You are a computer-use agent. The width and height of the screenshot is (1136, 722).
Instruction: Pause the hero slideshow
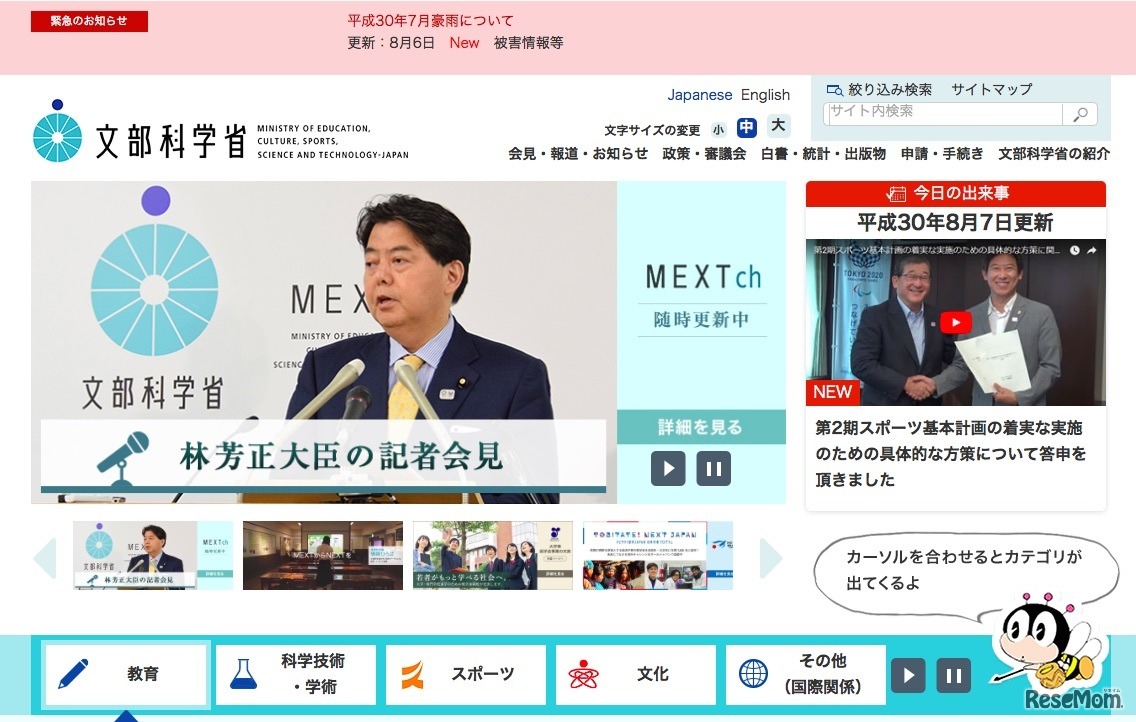[x=713, y=468]
